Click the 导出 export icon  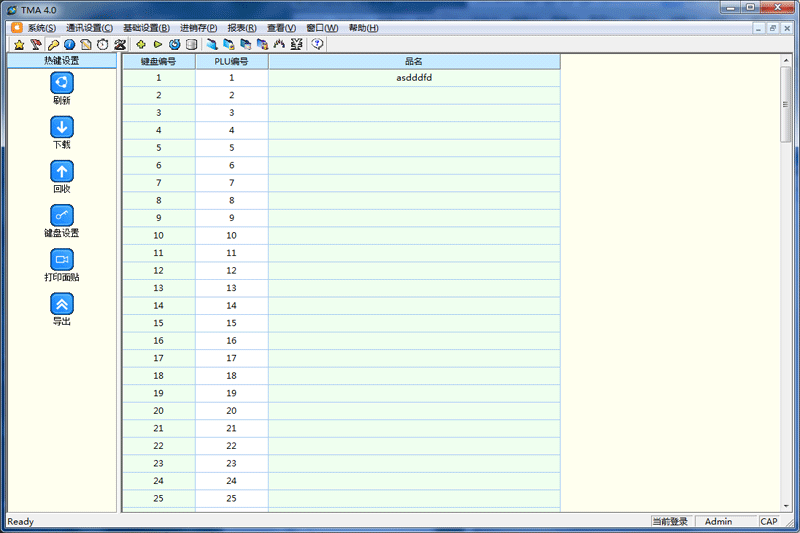[x=62, y=303]
